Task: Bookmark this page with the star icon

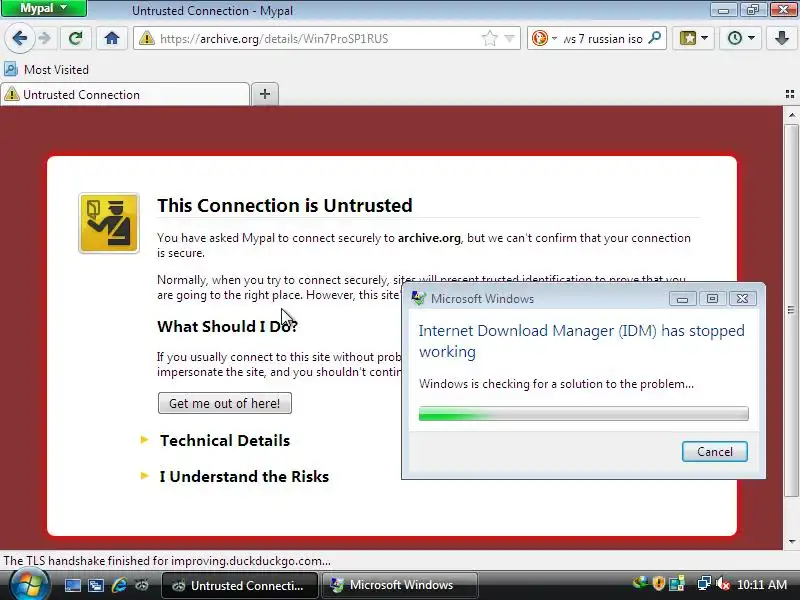Action: pos(489,38)
